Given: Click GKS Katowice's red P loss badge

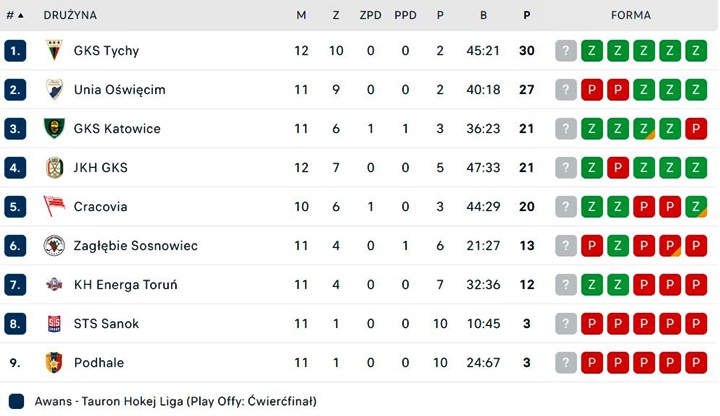Looking at the screenshot, I should (x=696, y=129).
